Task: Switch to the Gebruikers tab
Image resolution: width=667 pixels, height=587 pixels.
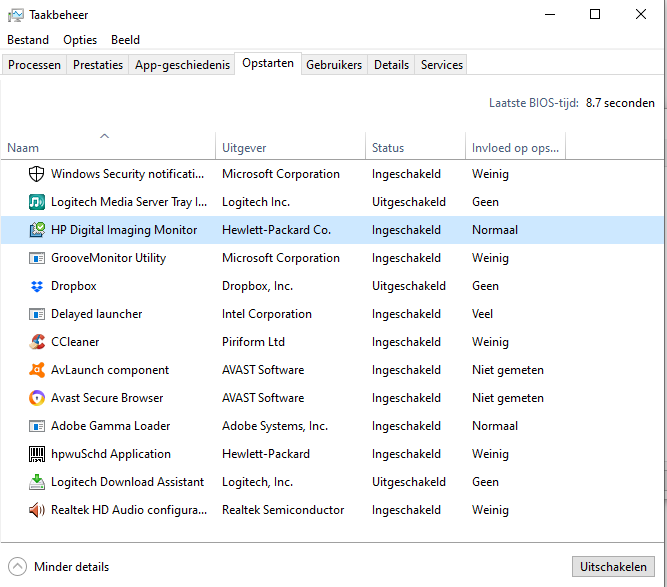Action: [334, 65]
